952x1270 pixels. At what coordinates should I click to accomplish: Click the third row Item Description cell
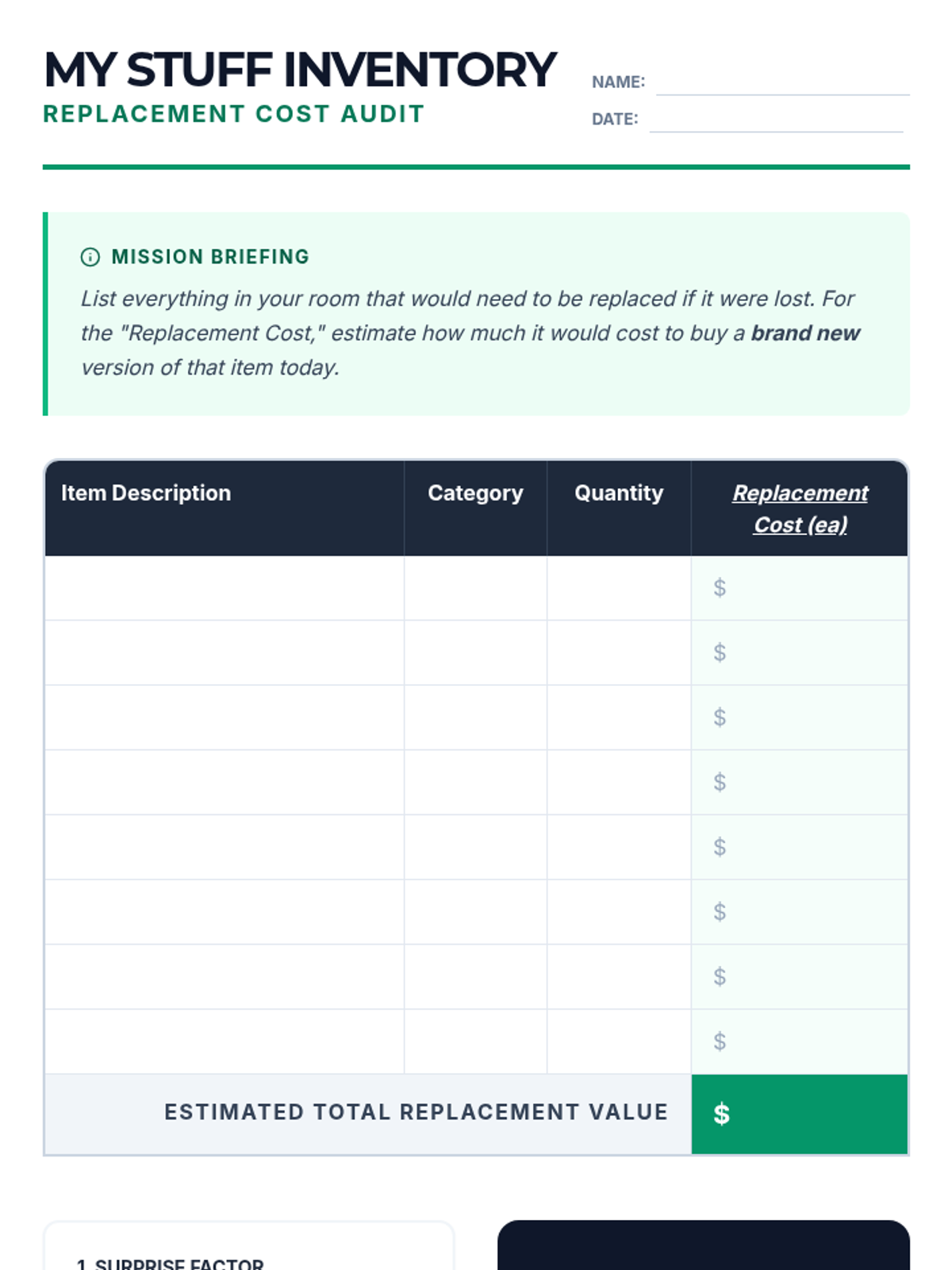(225, 718)
